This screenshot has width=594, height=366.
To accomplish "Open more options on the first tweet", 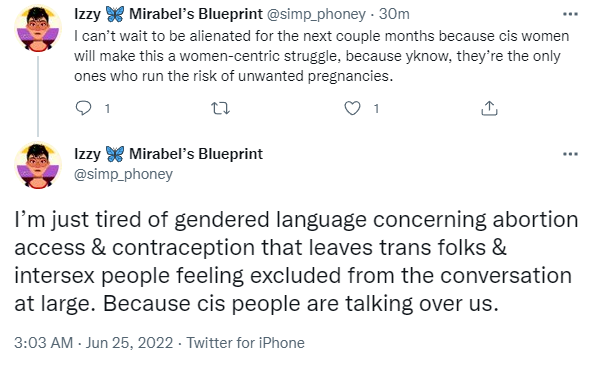I will point(570,14).
